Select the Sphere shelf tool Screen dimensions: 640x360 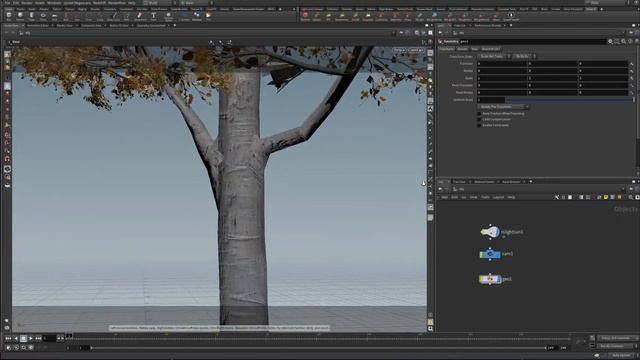pyautogui.click(x=20, y=16)
